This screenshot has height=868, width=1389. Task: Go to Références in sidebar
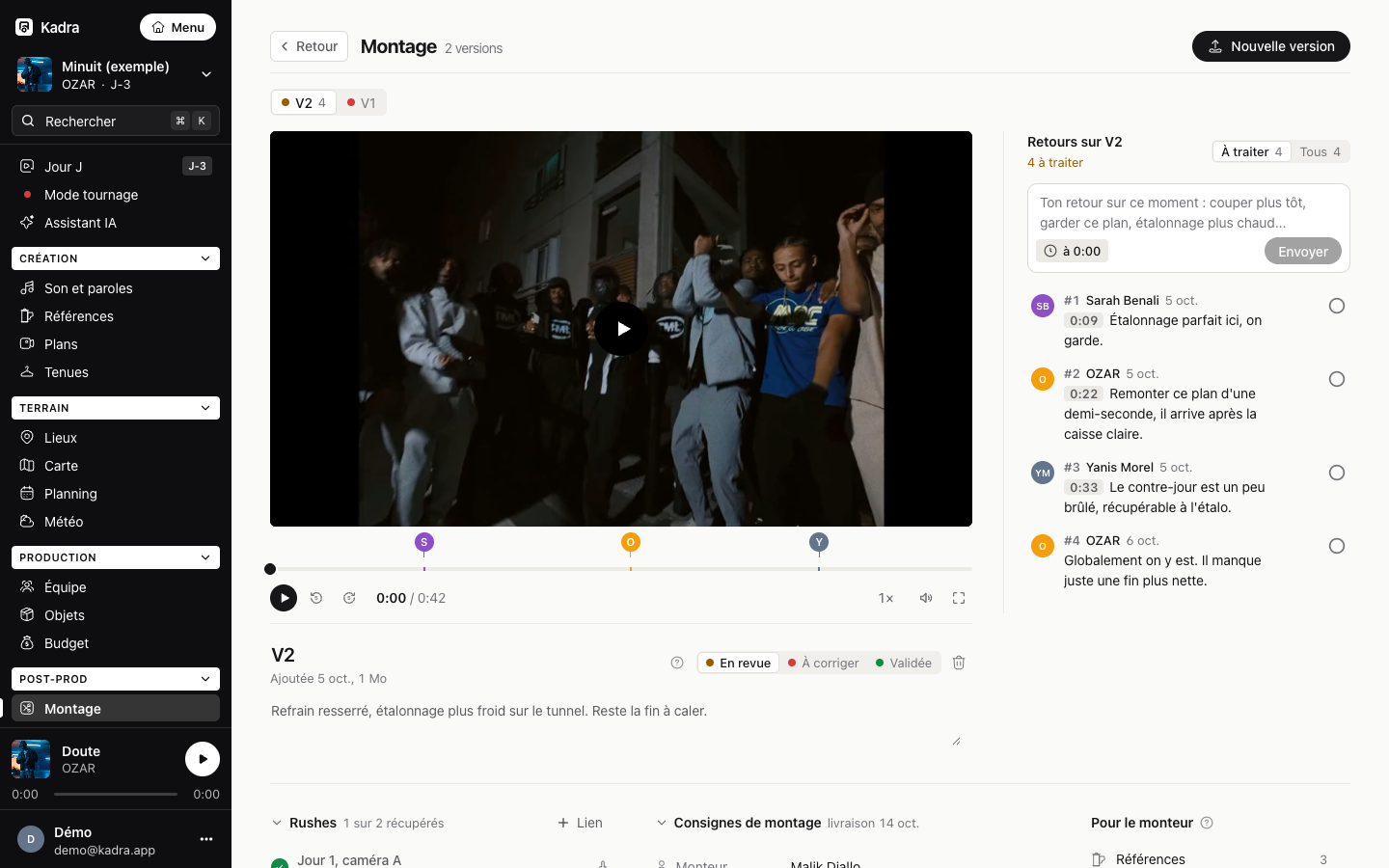click(x=116, y=315)
